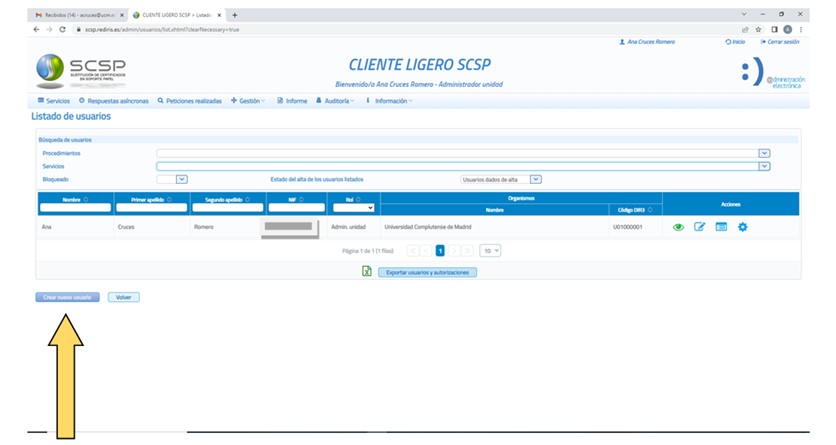
Task: Open the tab search chevron in Chrome
Action: (x=744, y=14)
